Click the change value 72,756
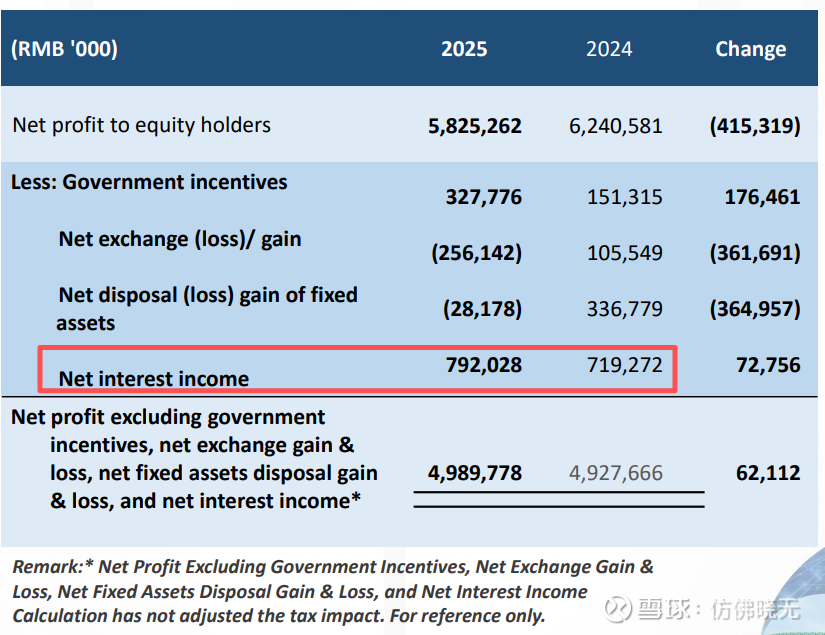 click(x=768, y=365)
